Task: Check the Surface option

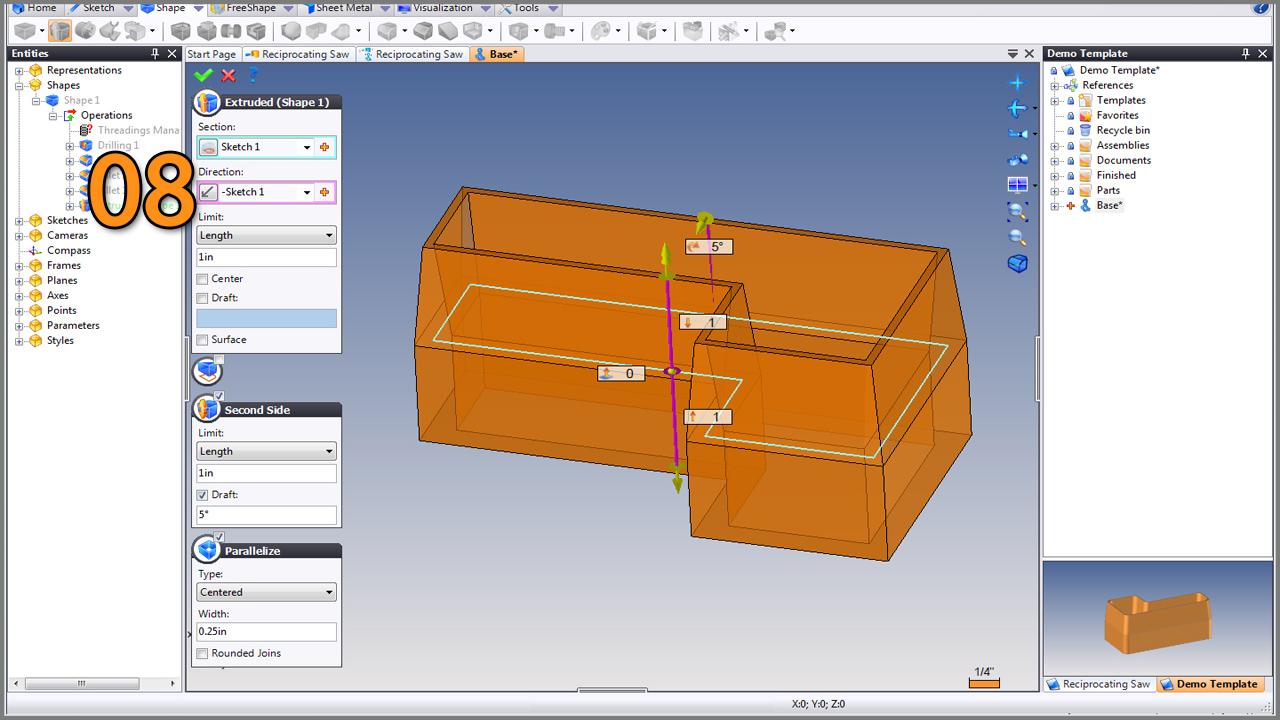Action: 203,340
